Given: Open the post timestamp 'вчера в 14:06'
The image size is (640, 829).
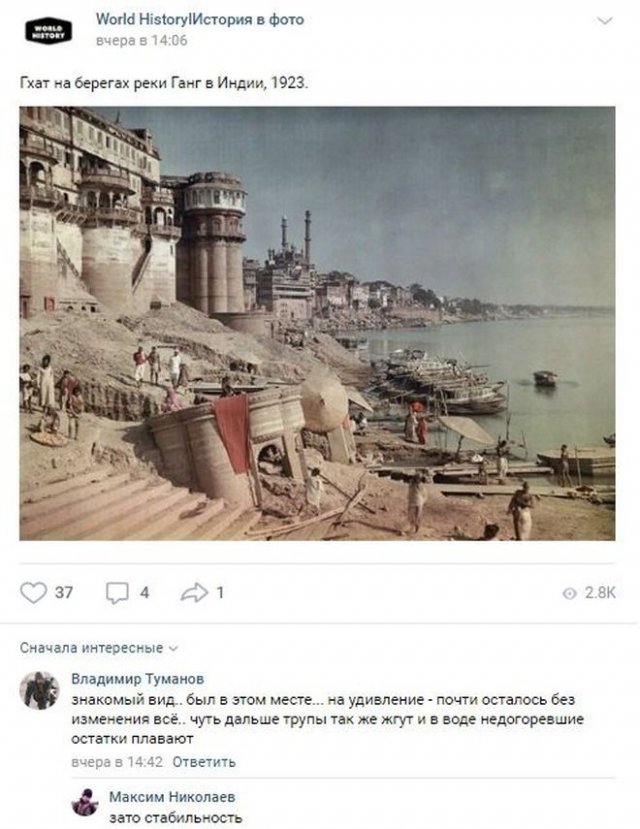Looking at the screenshot, I should [x=141, y=41].
